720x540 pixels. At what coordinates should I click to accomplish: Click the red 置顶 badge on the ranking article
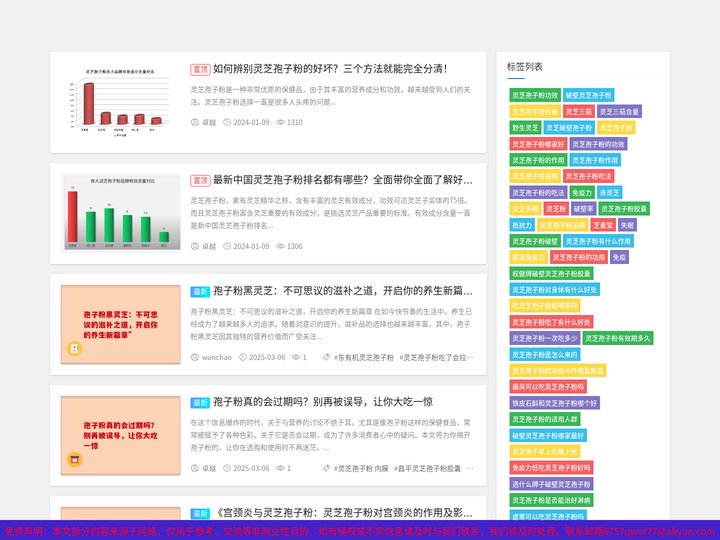click(200, 180)
